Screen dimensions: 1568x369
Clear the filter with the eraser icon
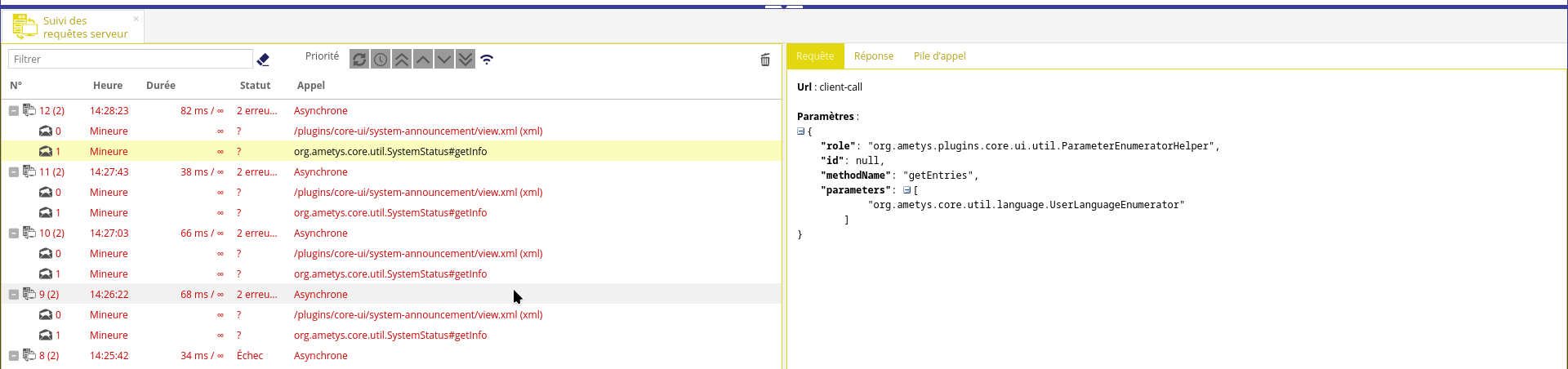263,60
